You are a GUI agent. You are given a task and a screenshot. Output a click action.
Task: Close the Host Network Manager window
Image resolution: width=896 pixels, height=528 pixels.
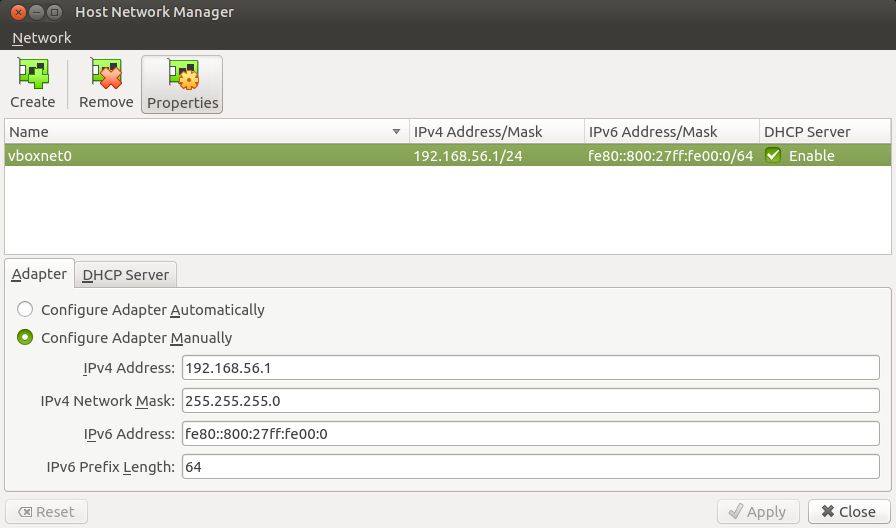tap(18, 12)
